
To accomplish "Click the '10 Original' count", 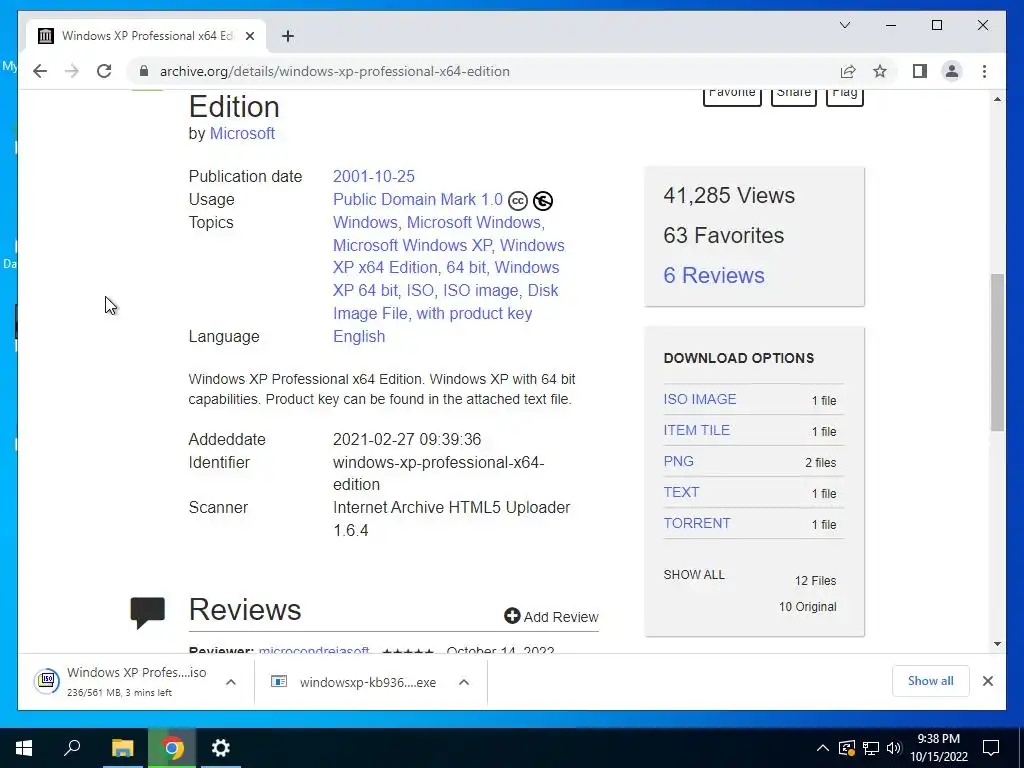I will (x=807, y=607).
